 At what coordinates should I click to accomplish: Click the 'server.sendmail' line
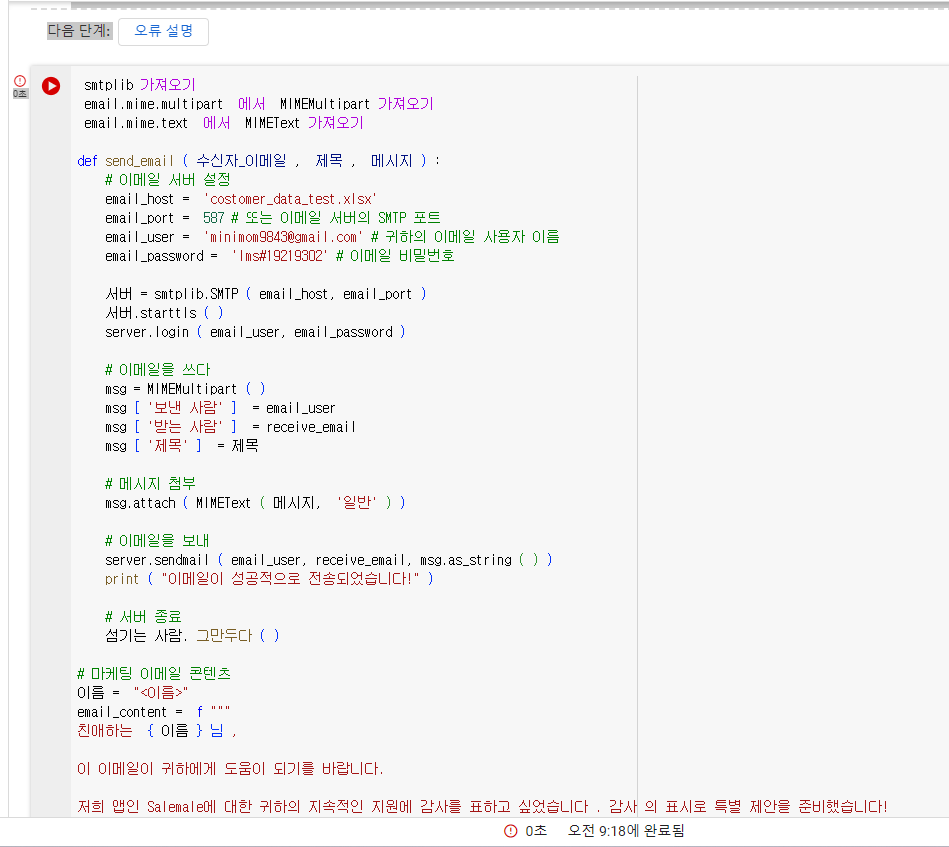pyautogui.click(x=329, y=560)
